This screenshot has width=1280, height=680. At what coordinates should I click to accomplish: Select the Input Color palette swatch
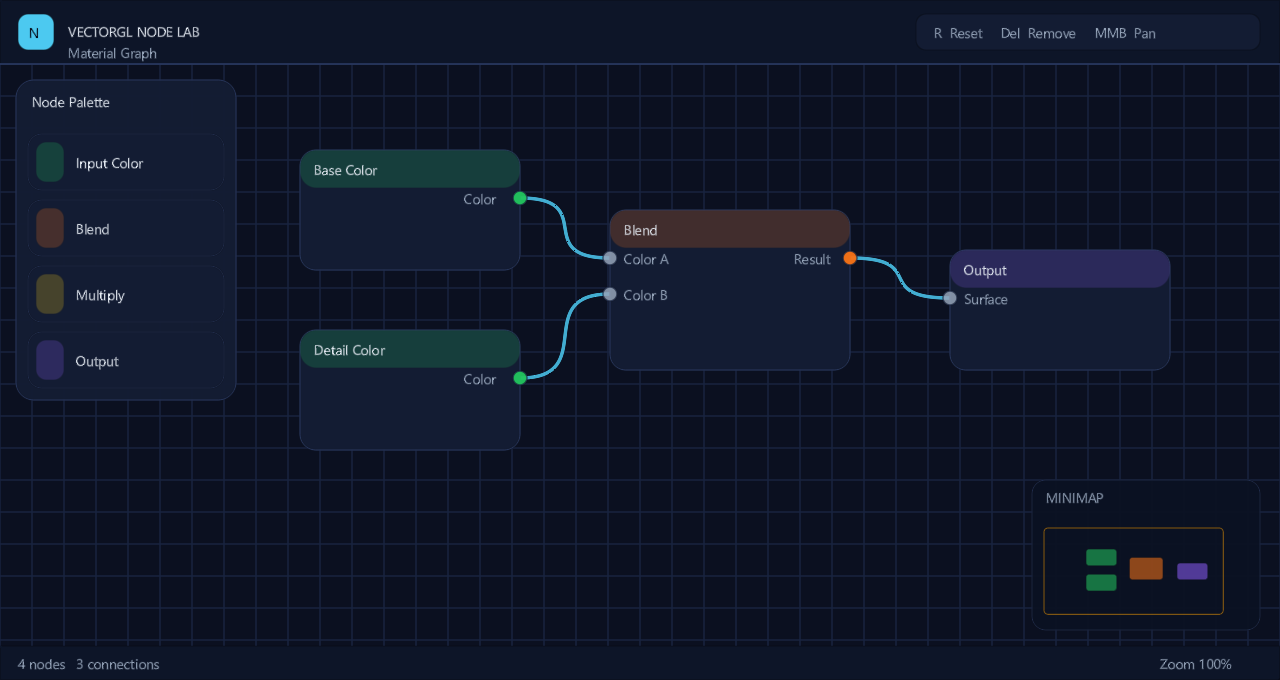point(50,162)
